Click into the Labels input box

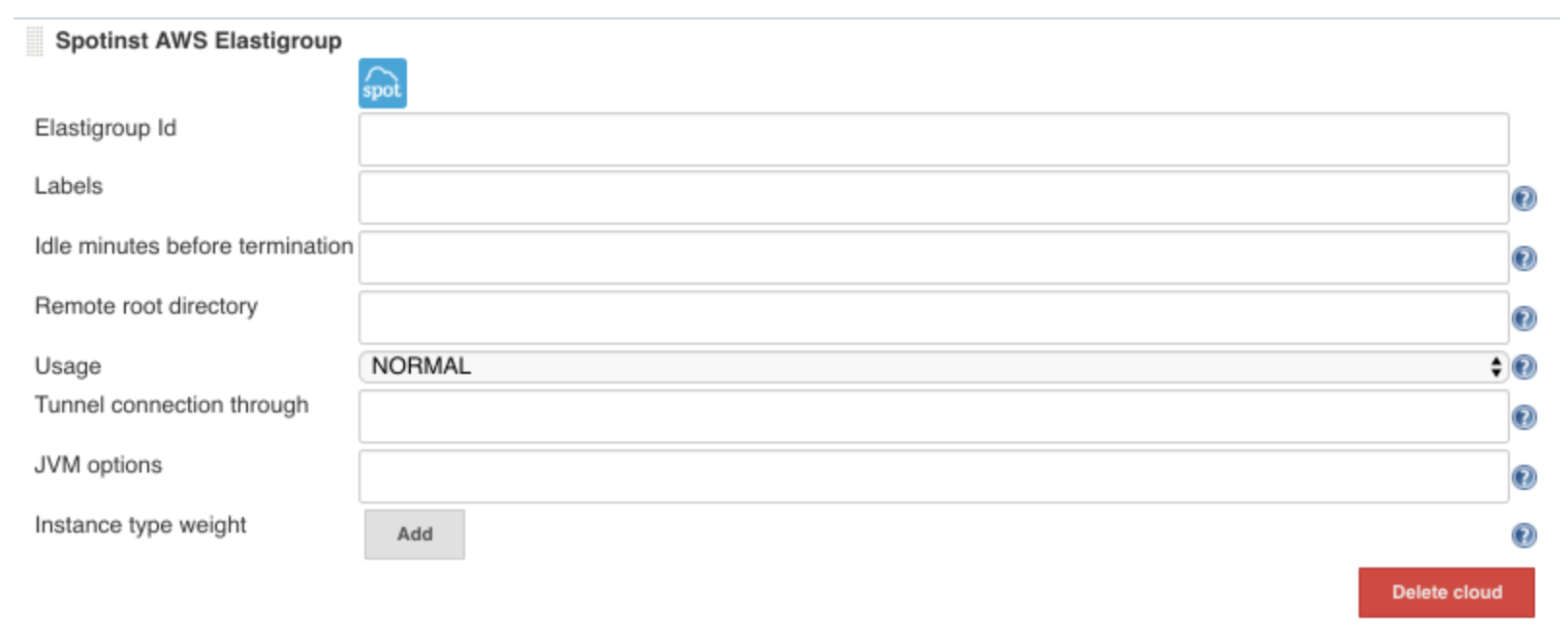click(x=932, y=199)
